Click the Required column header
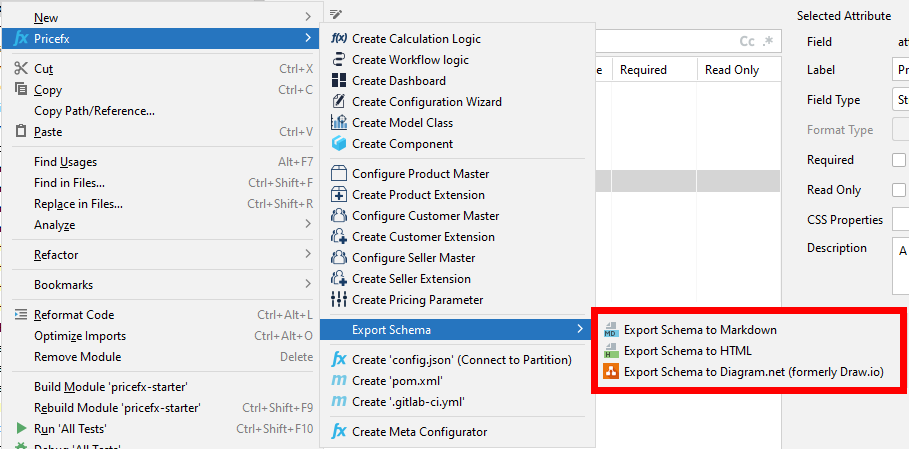The image size is (909, 449). pyautogui.click(x=643, y=70)
